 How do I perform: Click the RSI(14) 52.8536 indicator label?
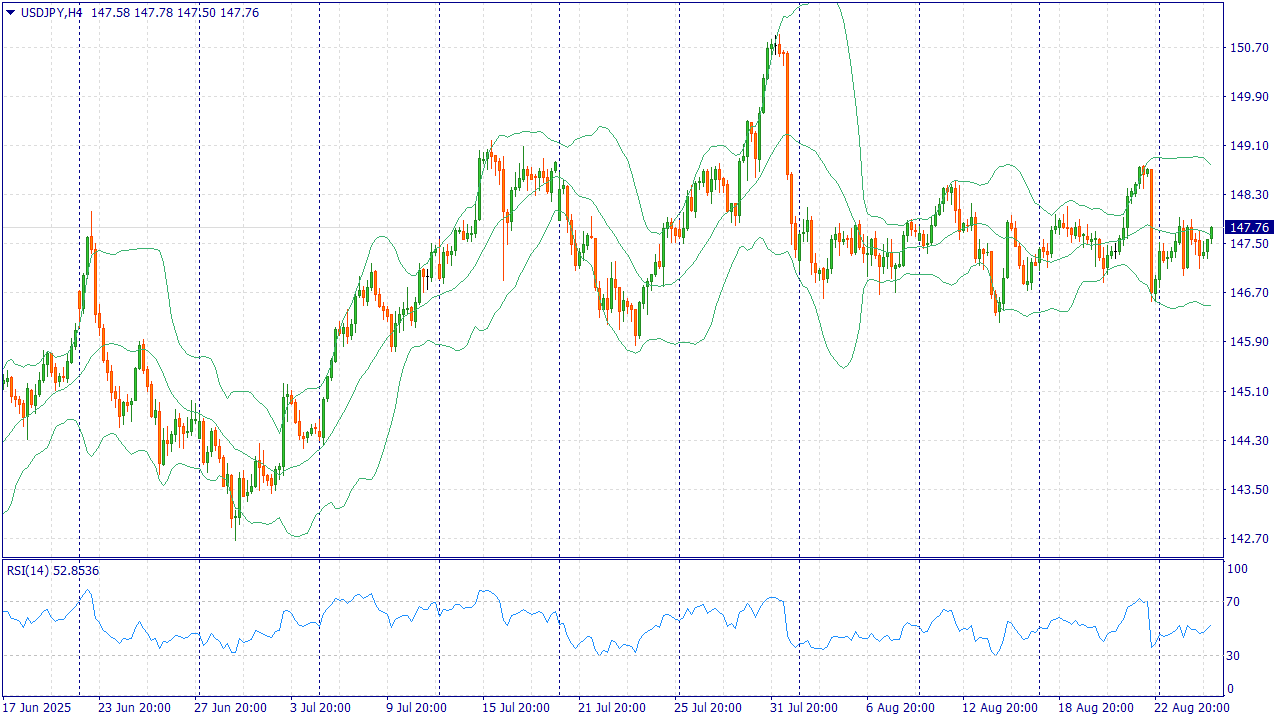53,571
